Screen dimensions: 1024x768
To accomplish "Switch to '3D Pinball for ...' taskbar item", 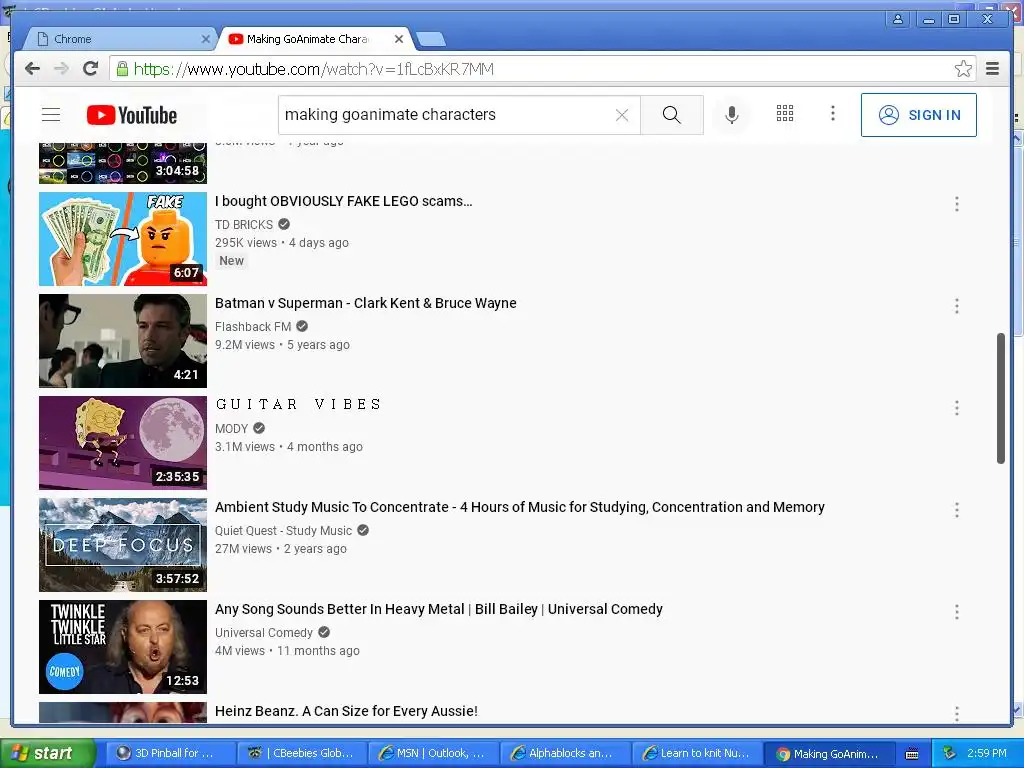I will (x=168, y=754).
